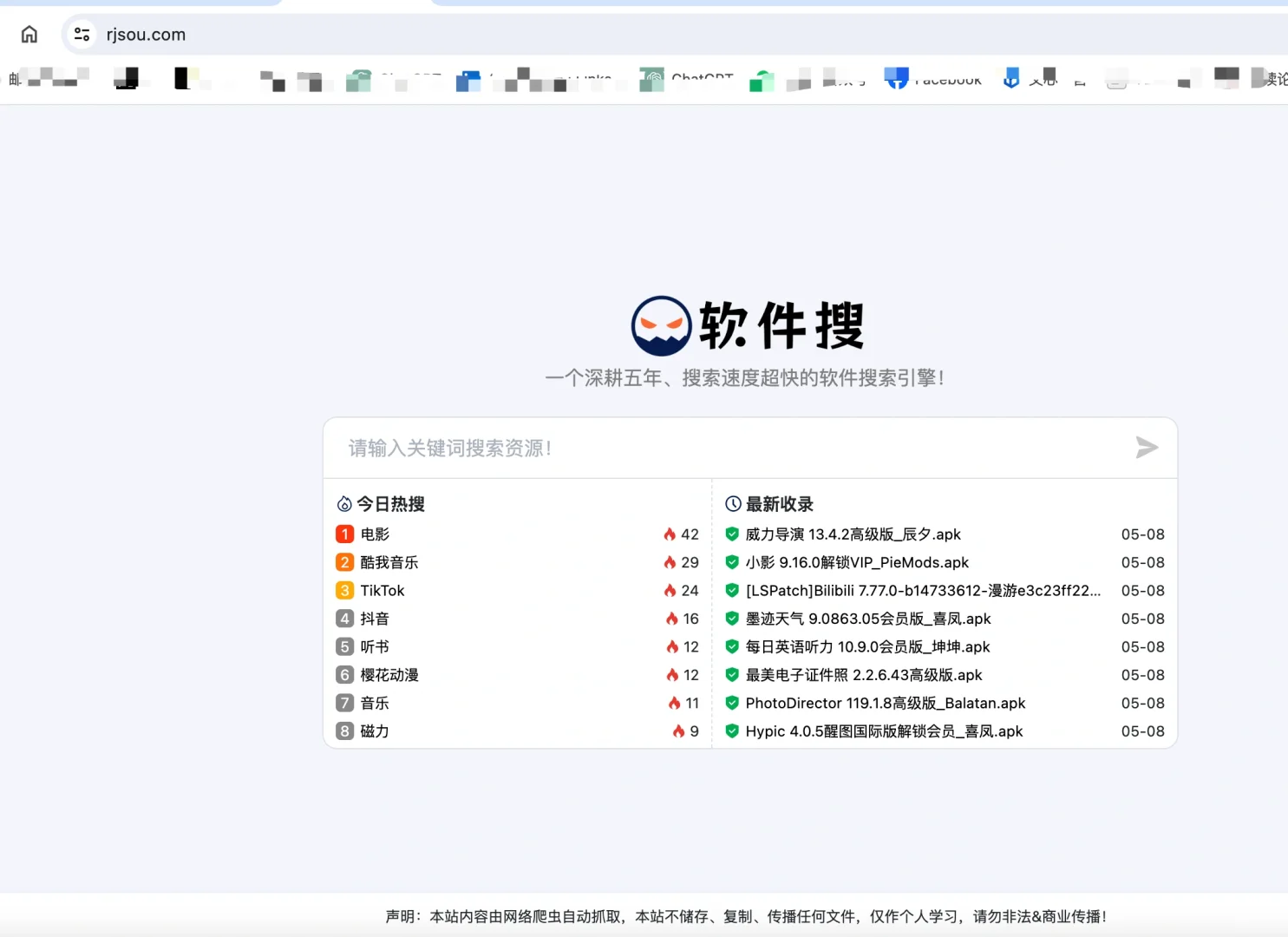
Task: Select 抖音 from today's hot searches
Action: point(375,618)
